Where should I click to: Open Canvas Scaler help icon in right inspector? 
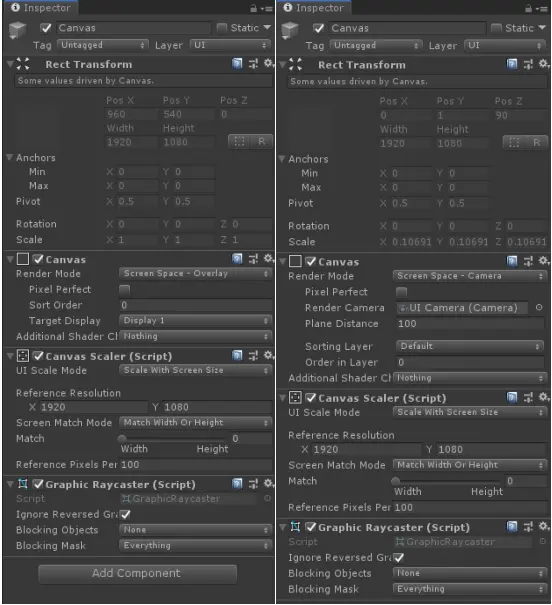click(511, 397)
